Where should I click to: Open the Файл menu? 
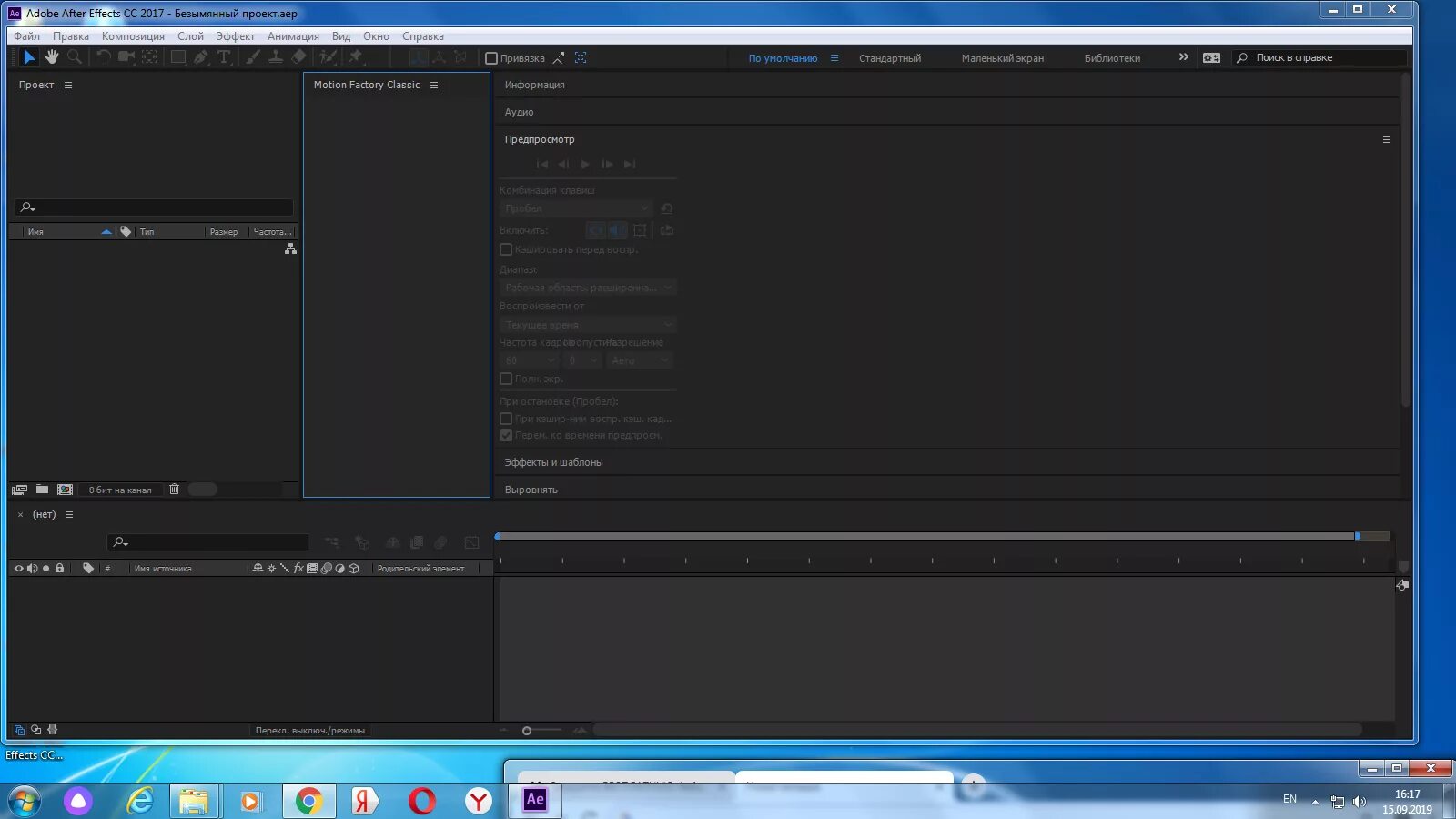[26, 36]
